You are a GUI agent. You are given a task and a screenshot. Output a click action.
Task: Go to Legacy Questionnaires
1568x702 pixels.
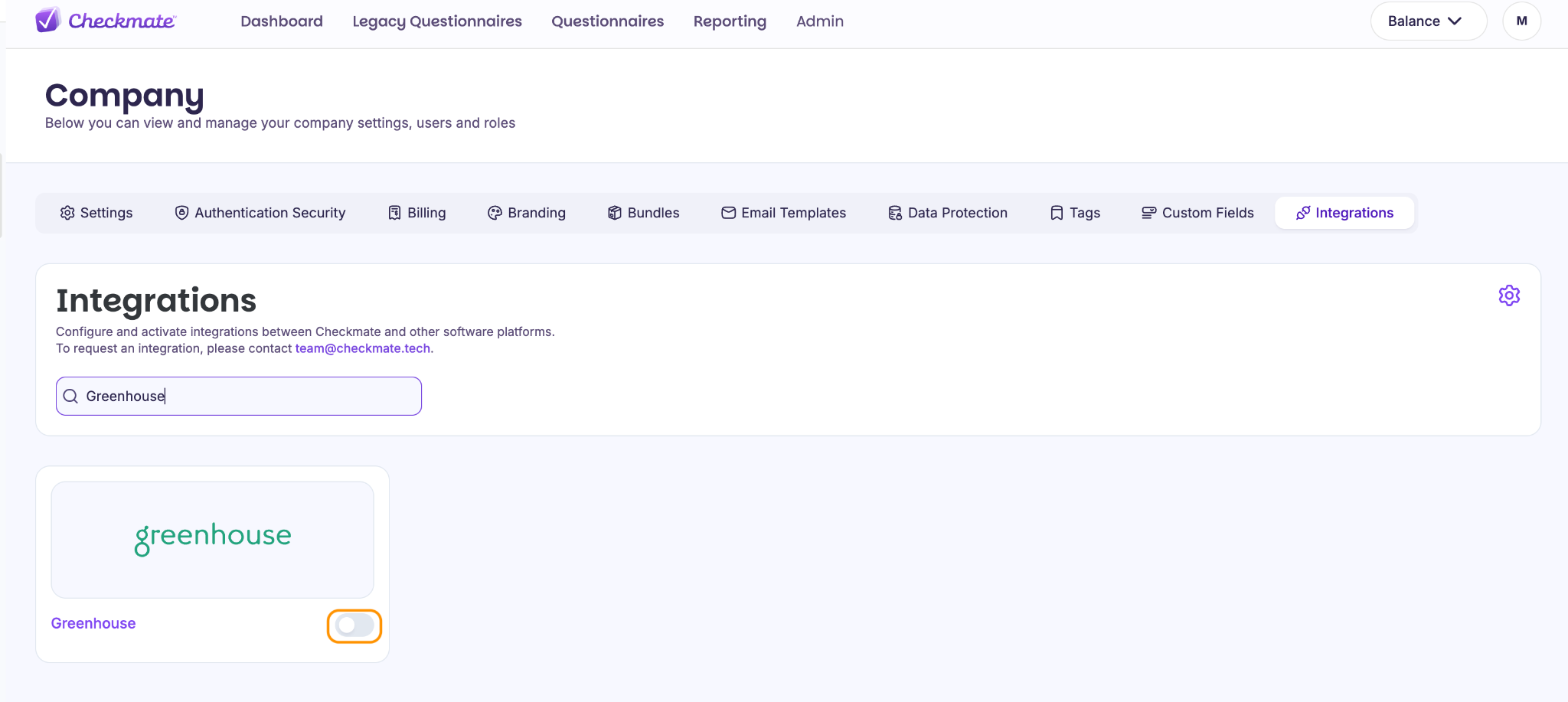[x=437, y=21]
